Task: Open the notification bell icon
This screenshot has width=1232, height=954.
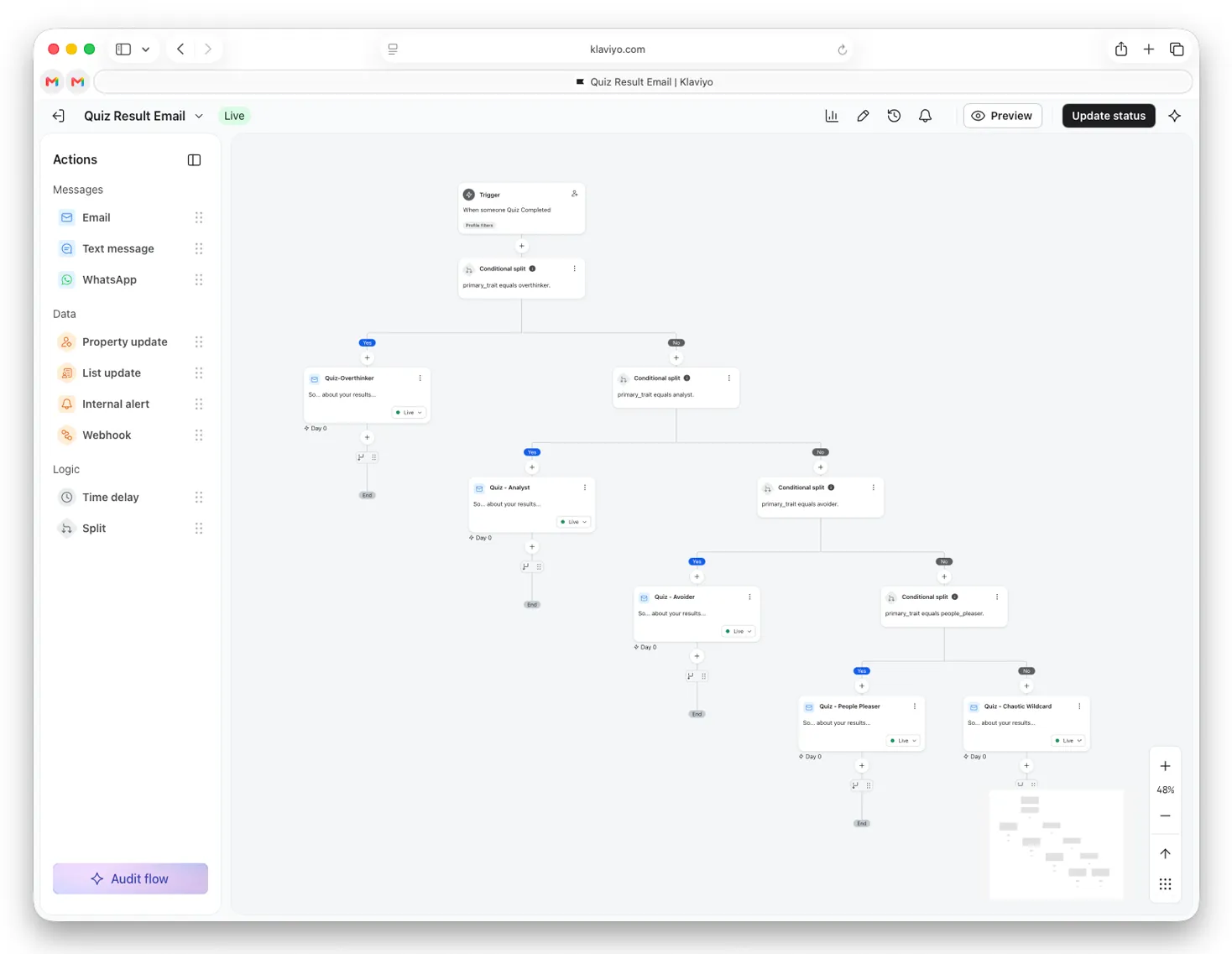Action: tap(925, 116)
